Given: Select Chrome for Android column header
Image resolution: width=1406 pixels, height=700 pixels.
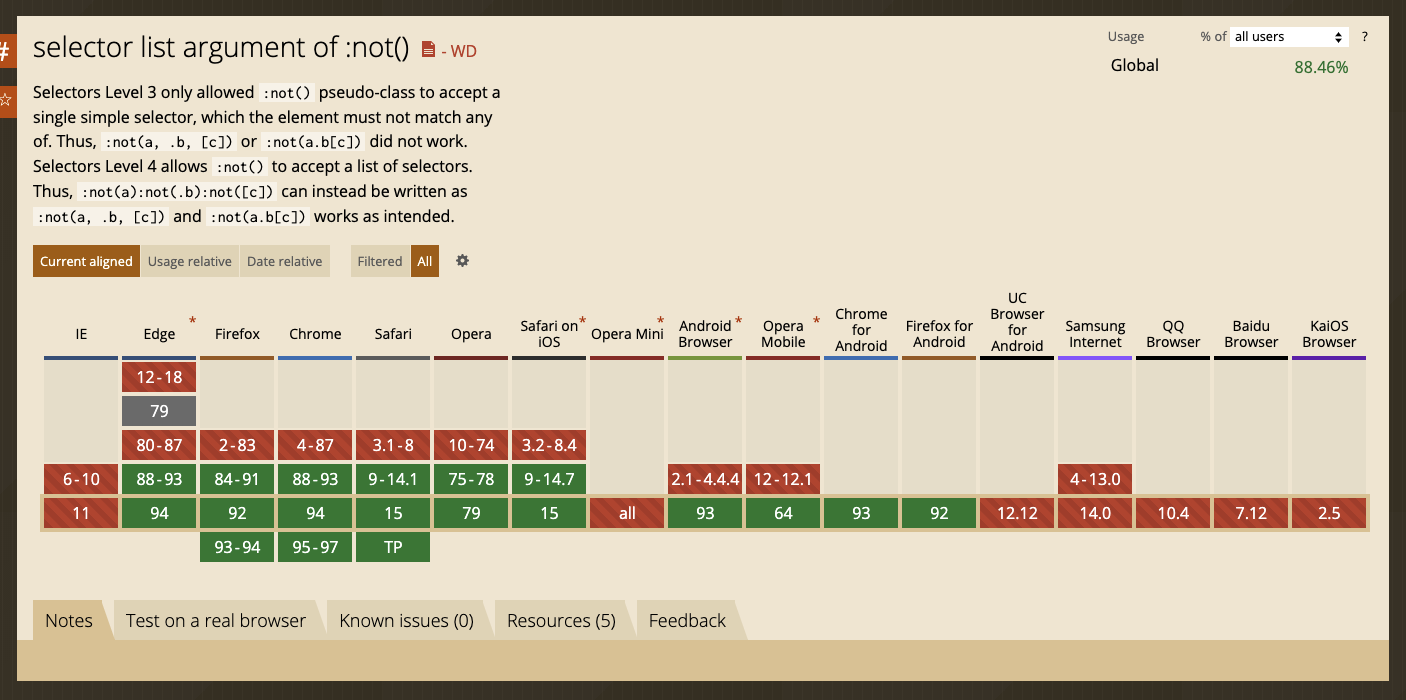Looking at the screenshot, I should click(x=861, y=330).
